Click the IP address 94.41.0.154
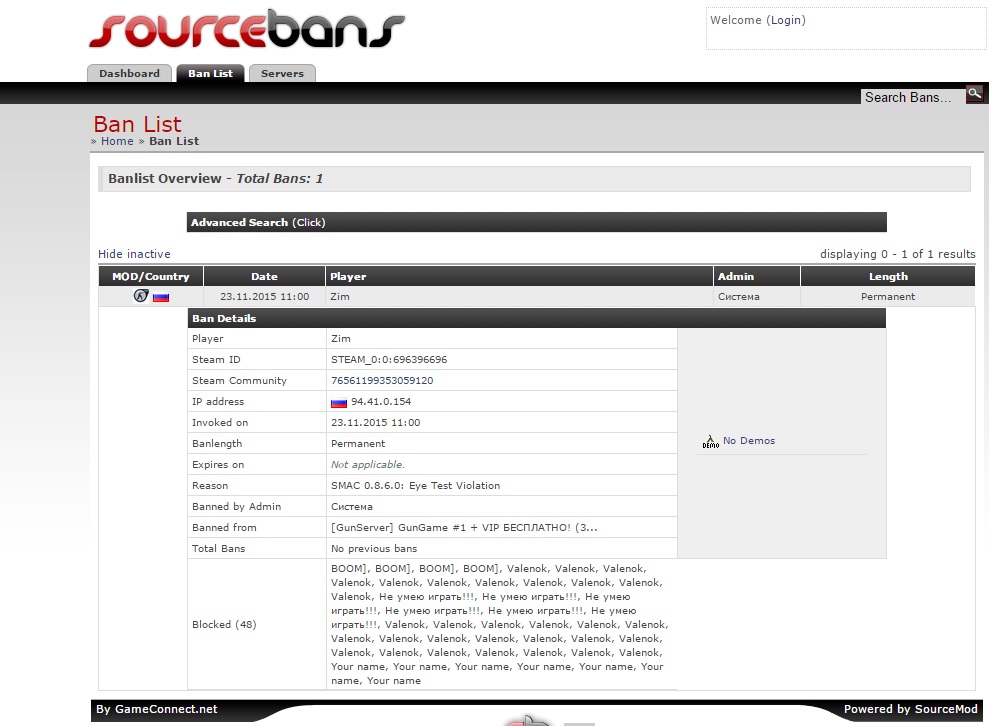Viewport: 989px width, 726px height. (381, 402)
